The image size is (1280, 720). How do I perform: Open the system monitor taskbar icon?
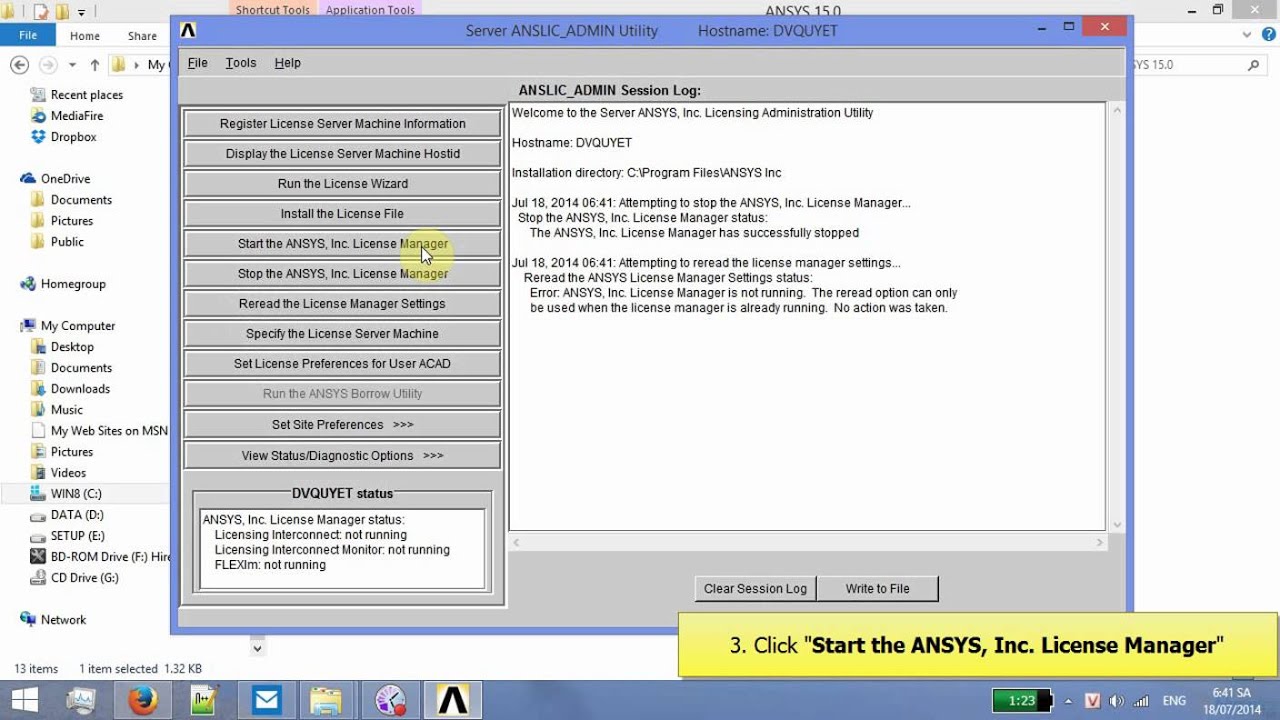pyautogui.click(x=81, y=701)
